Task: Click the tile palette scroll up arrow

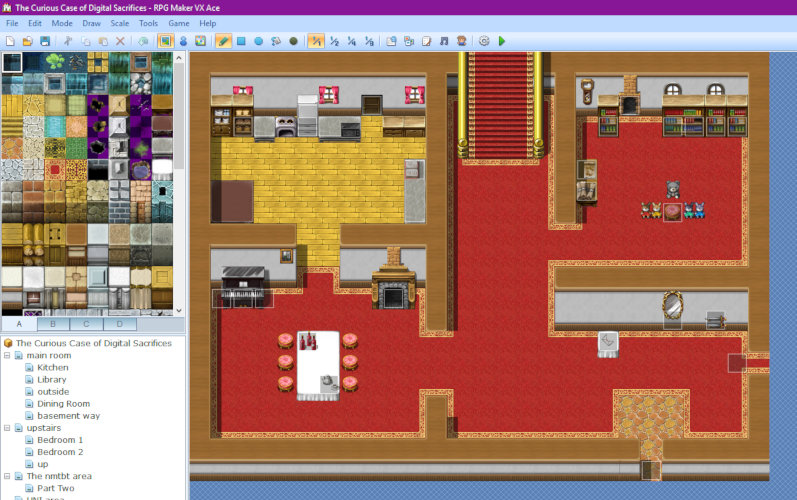Action: [x=179, y=58]
